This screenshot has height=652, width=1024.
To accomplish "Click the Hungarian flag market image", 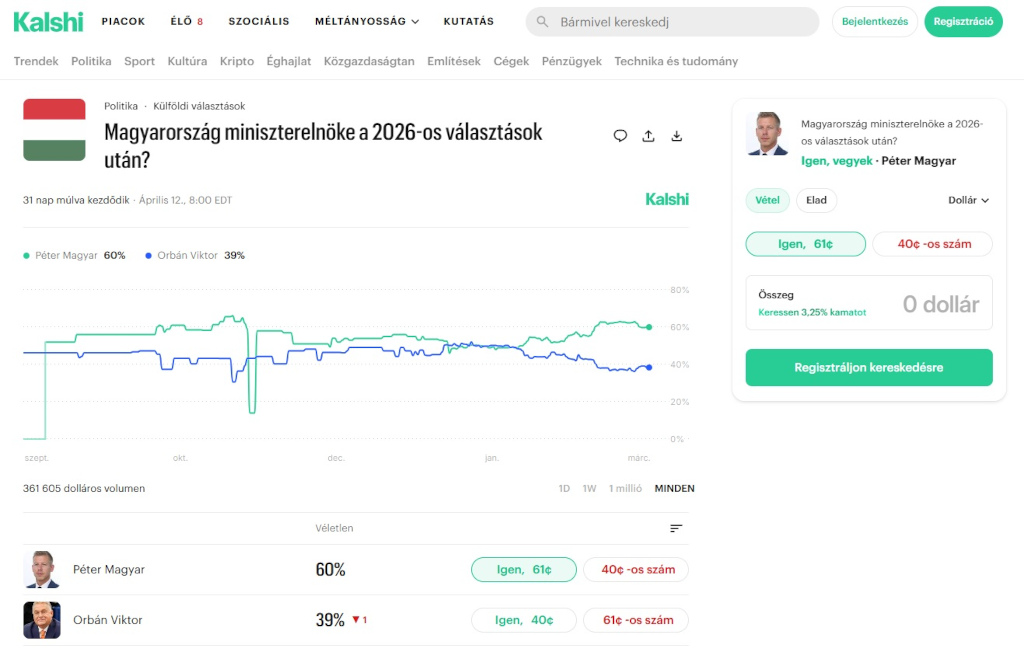I will pyautogui.click(x=56, y=131).
